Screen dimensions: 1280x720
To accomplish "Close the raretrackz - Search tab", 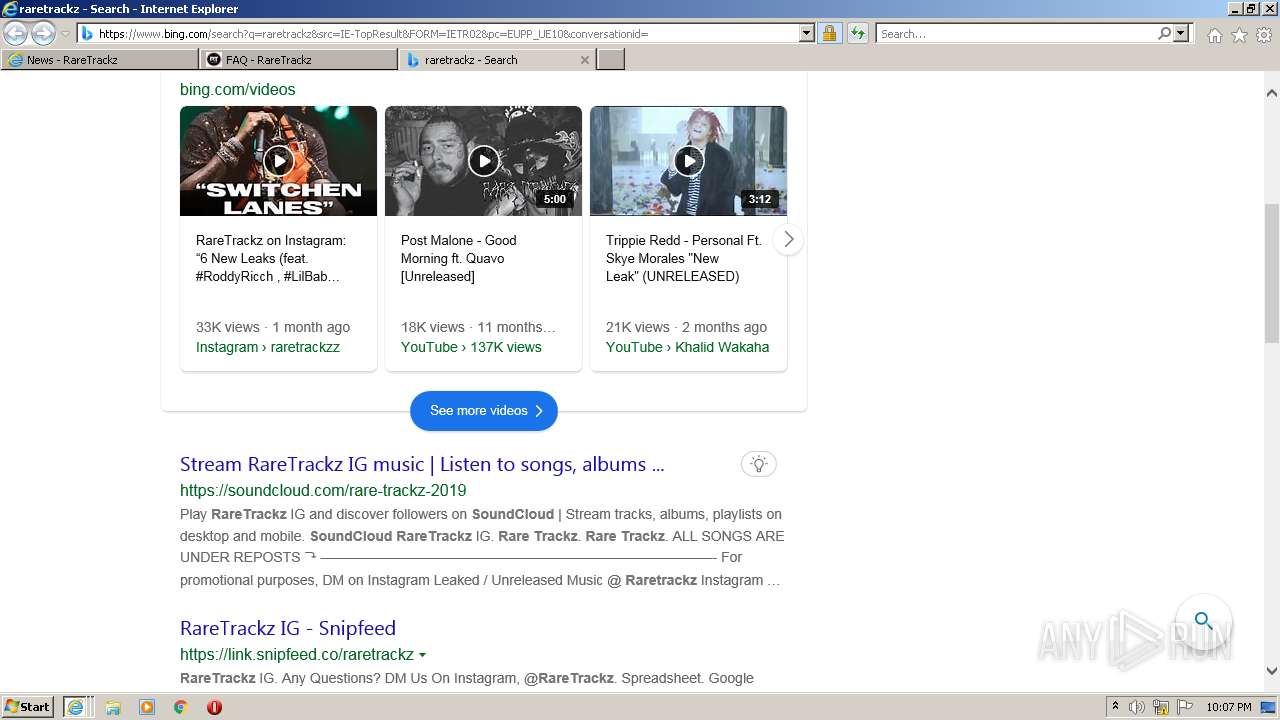I will (585, 60).
